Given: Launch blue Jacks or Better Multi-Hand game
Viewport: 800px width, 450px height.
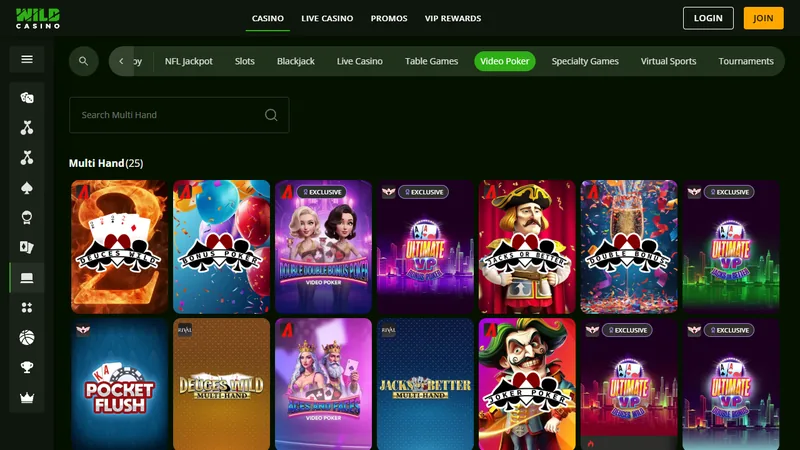Looking at the screenshot, I should point(425,384).
